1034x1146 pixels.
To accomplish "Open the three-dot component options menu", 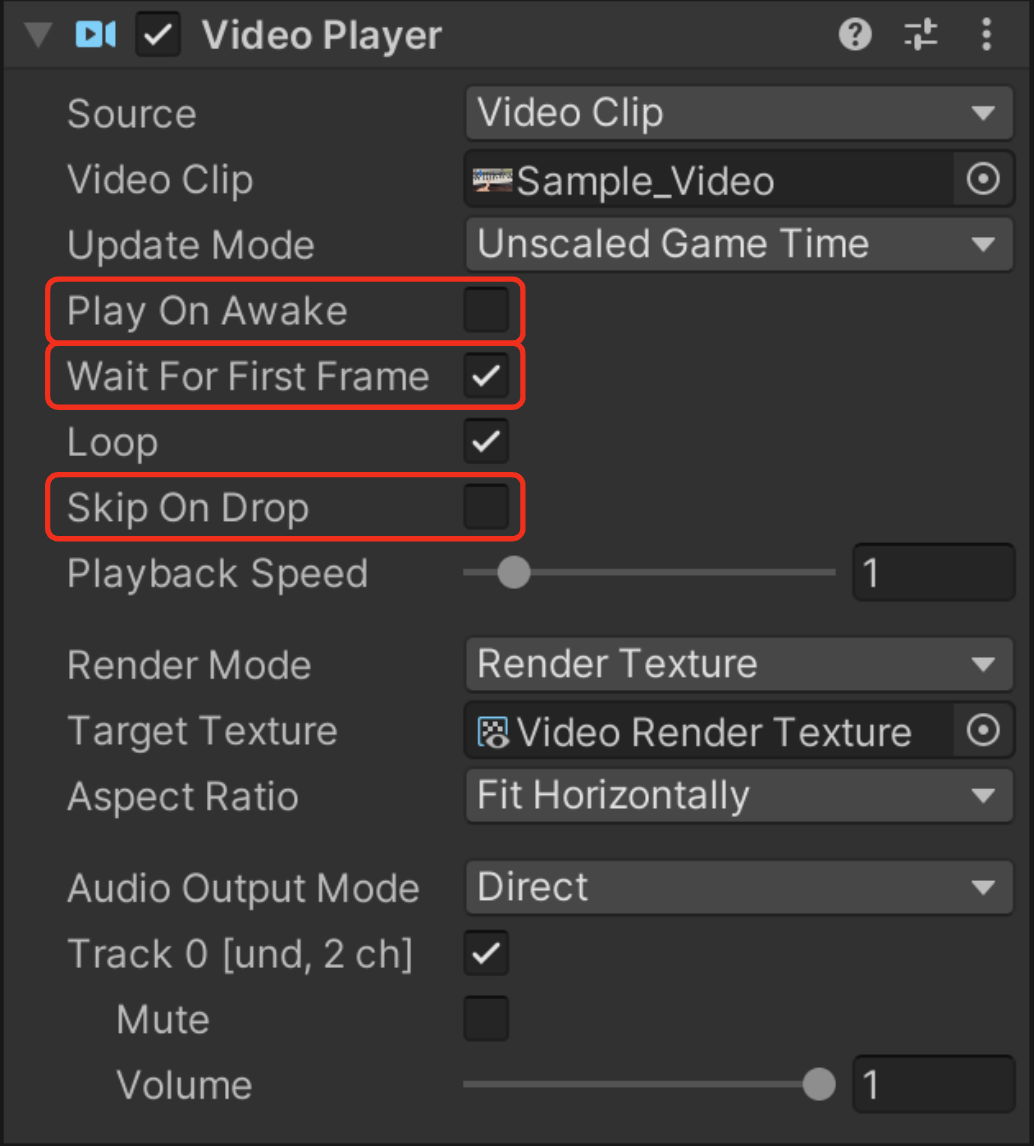I will tap(987, 34).
